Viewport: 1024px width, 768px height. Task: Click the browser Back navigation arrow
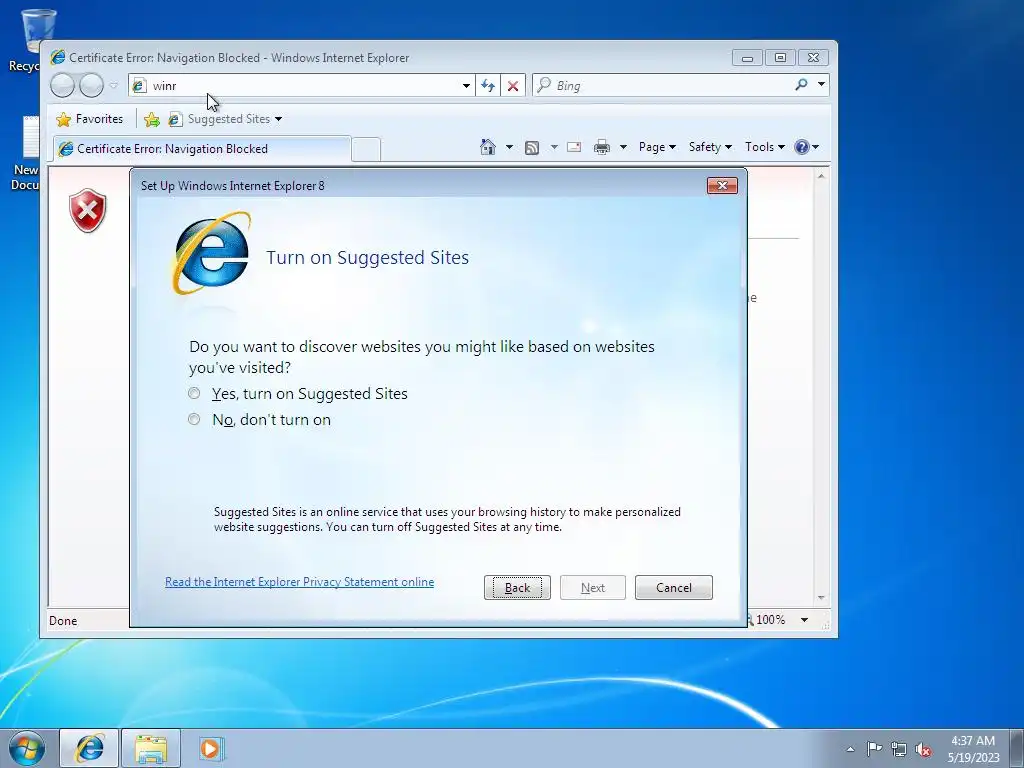(62, 86)
